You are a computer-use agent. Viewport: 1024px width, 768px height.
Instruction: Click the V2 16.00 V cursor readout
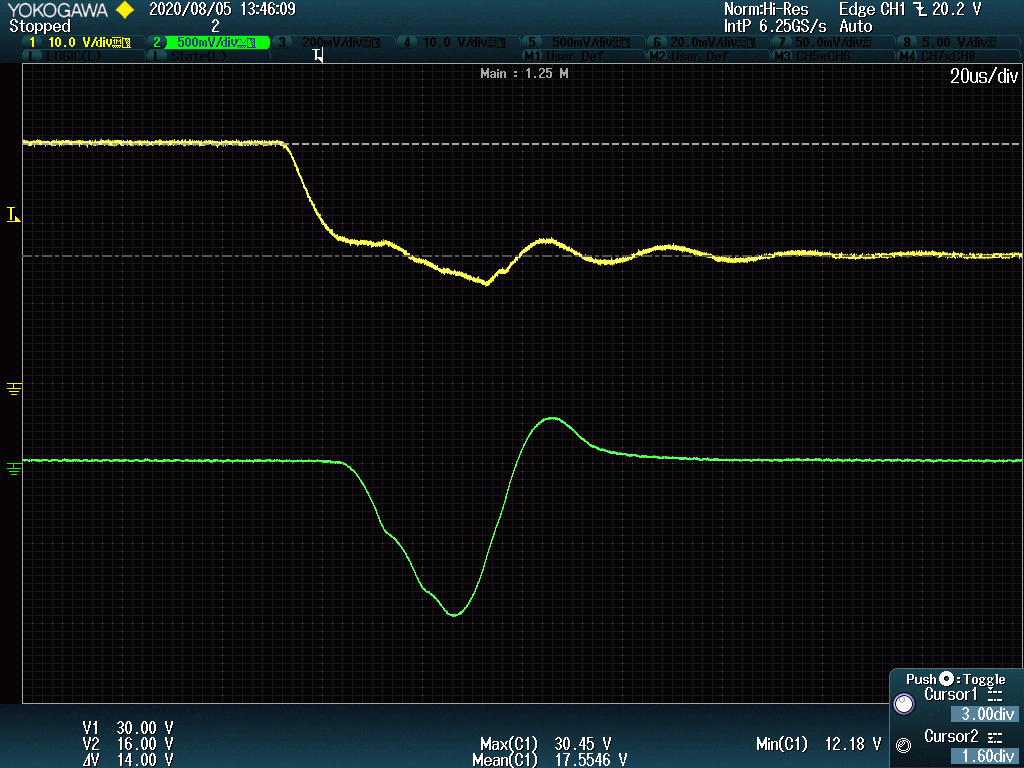(x=128, y=744)
